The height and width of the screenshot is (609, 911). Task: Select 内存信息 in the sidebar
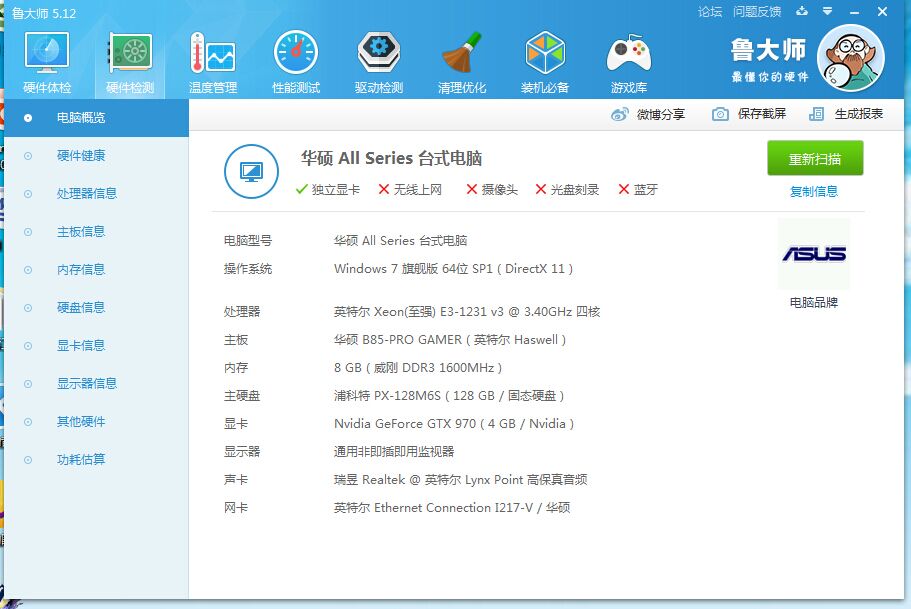96,270
